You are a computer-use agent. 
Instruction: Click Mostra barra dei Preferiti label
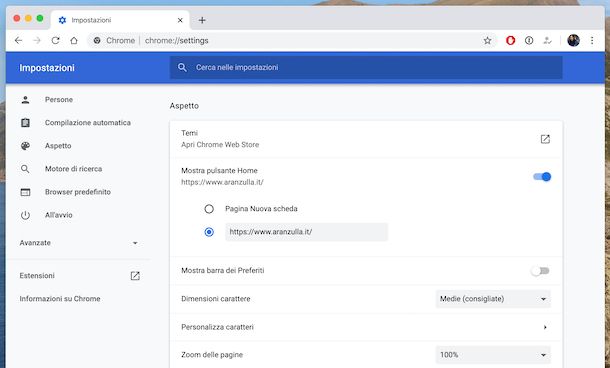(223, 271)
